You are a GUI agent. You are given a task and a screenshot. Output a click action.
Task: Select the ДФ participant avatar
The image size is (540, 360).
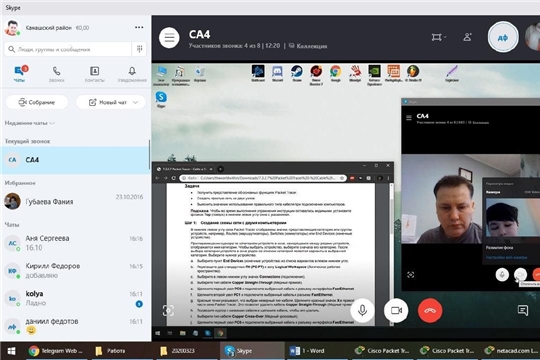pyautogui.click(x=503, y=37)
